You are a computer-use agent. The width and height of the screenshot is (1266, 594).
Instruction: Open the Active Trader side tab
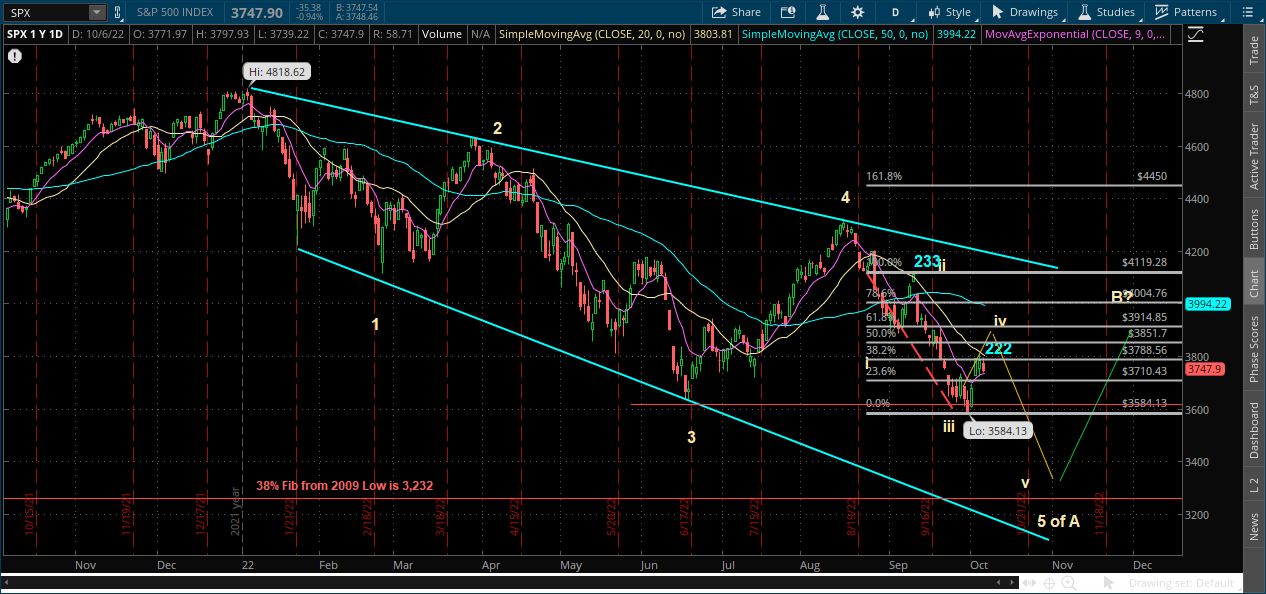click(1254, 157)
